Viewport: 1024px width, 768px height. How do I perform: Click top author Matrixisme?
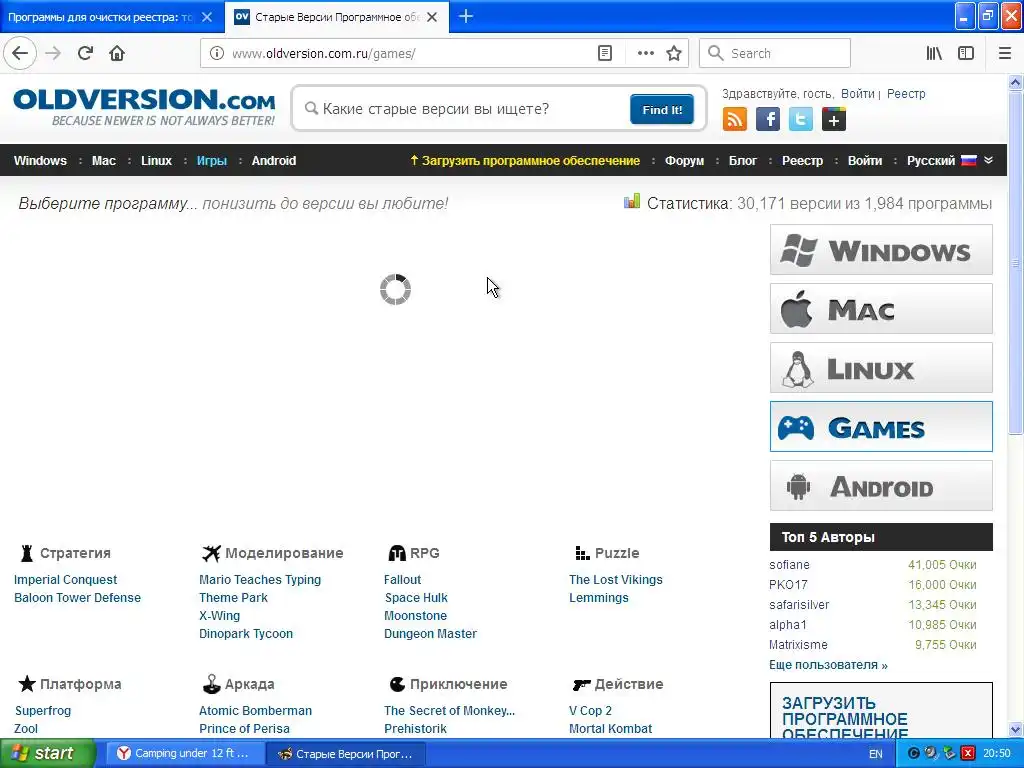coord(798,645)
